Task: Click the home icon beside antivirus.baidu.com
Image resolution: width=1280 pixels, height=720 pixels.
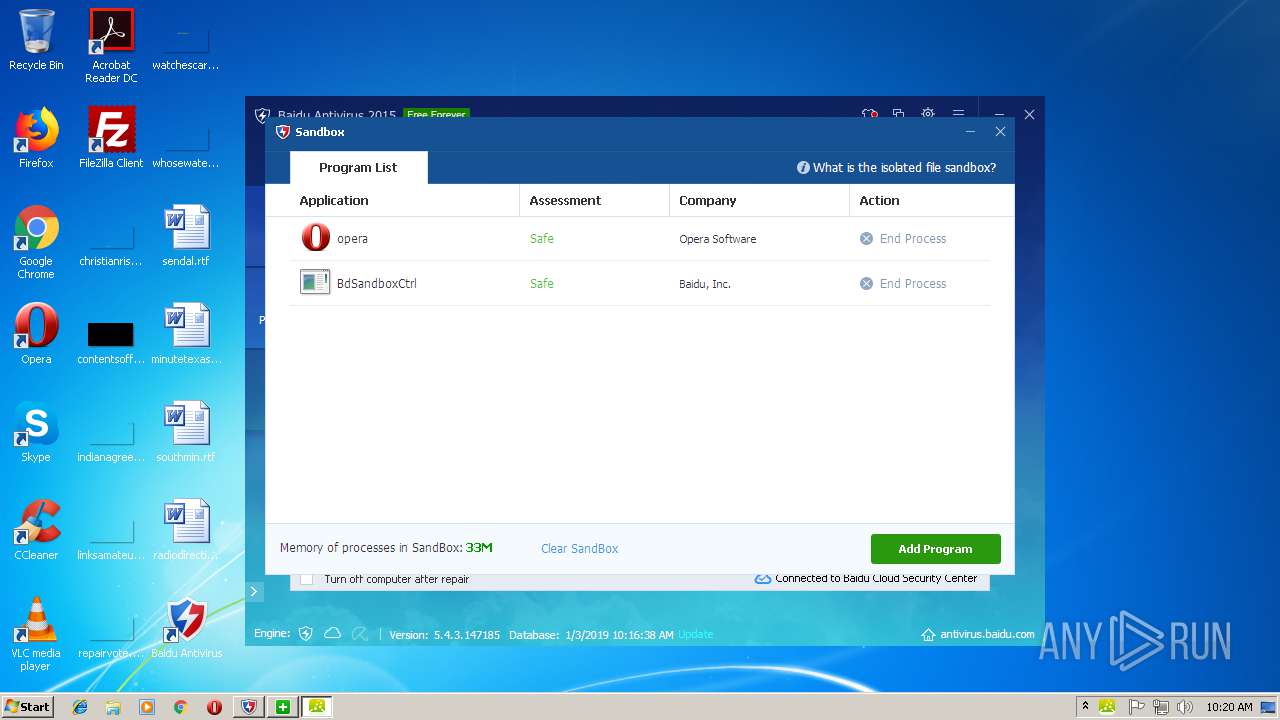Action: pyautogui.click(x=928, y=634)
